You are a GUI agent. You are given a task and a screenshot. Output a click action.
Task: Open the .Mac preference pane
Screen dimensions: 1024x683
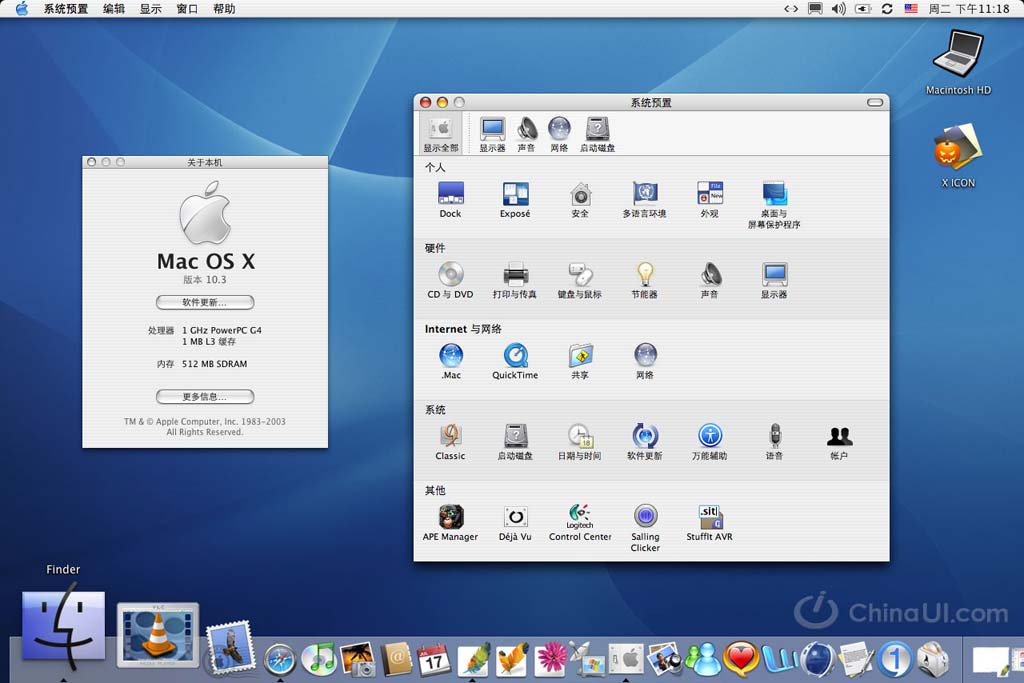[x=451, y=361]
